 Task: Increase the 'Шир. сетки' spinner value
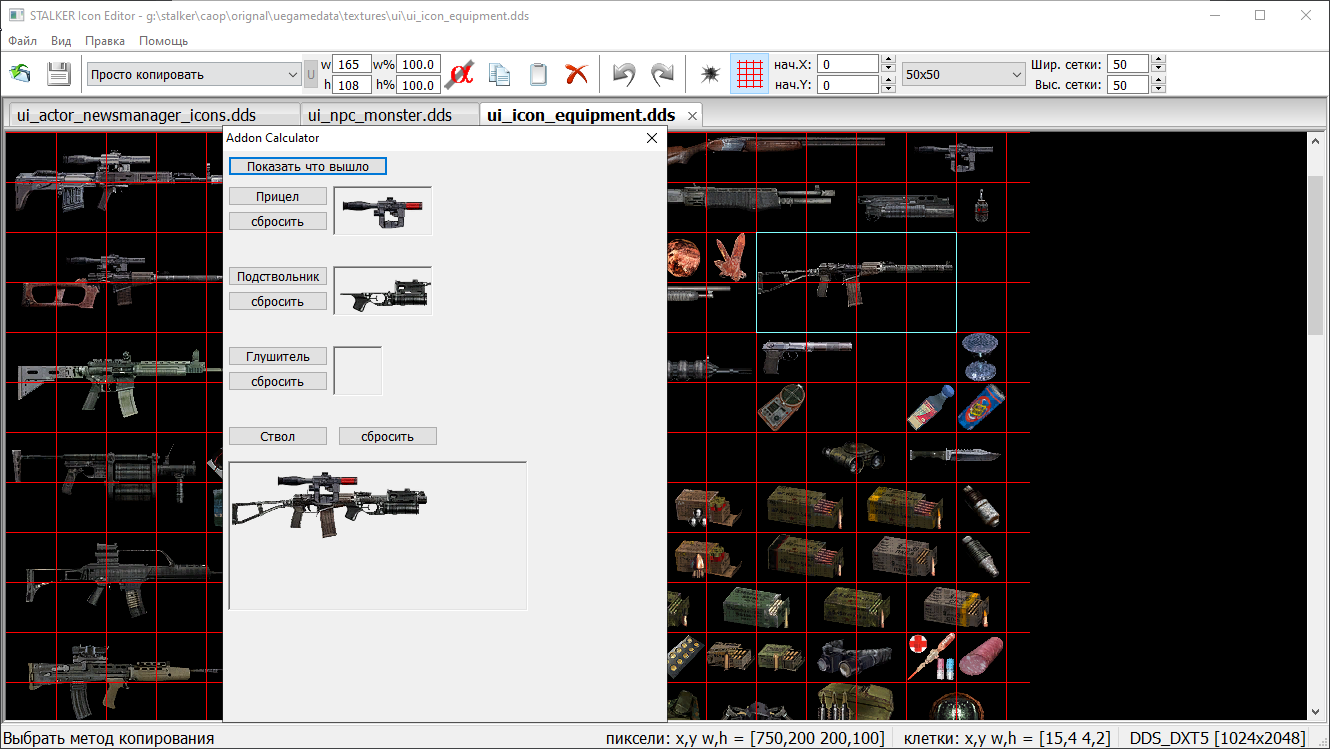pyautogui.click(x=1158, y=60)
